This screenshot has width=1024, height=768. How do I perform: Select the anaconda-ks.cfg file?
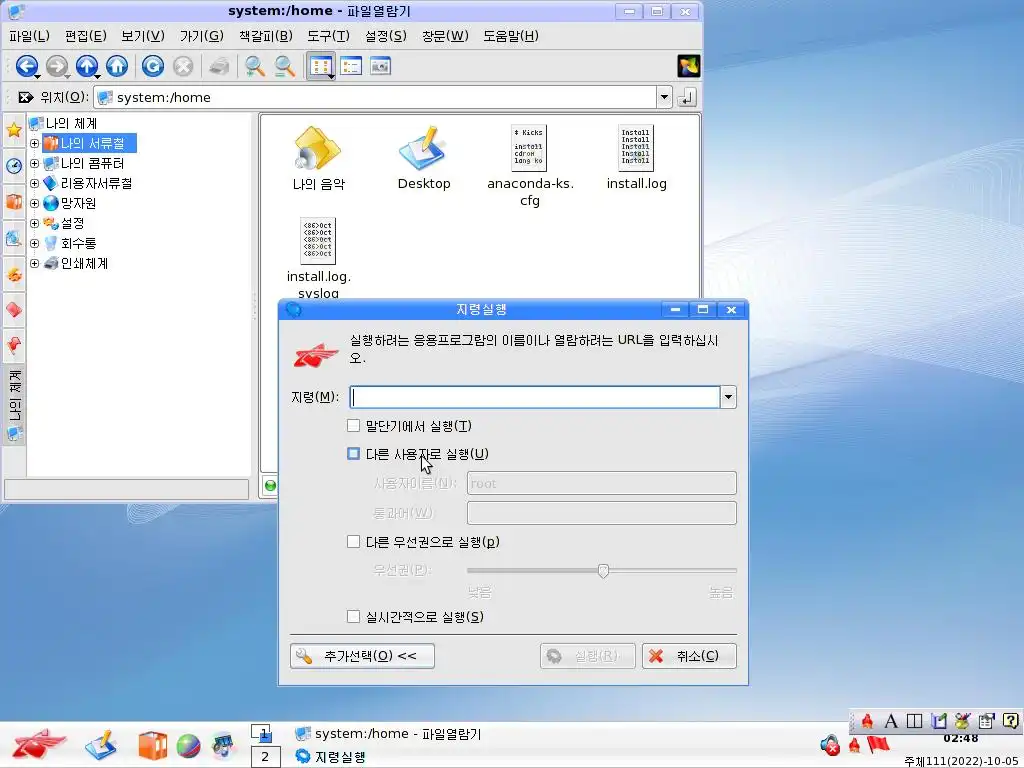[x=530, y=167]
